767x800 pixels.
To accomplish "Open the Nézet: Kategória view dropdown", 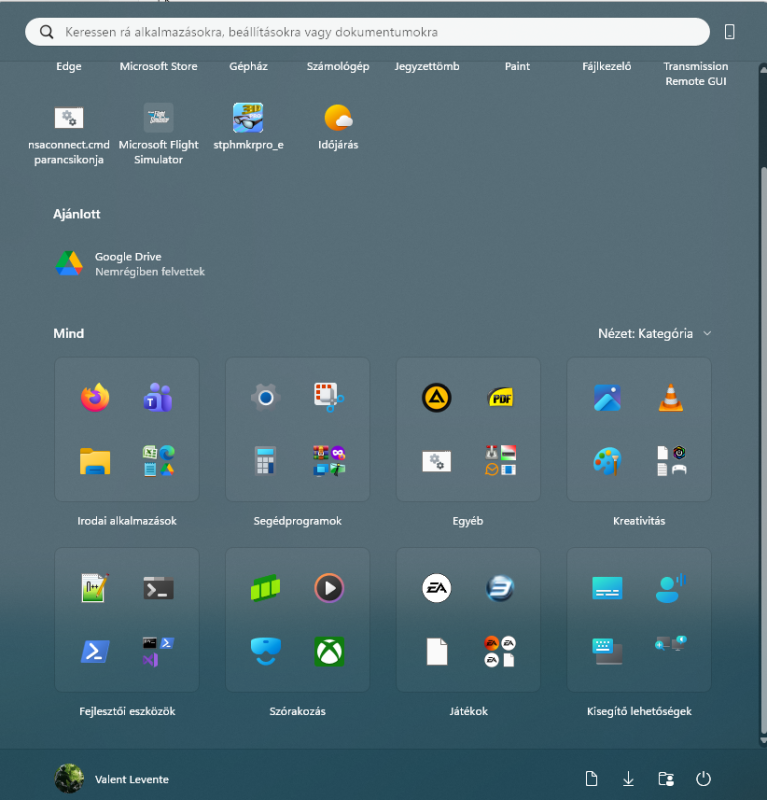I will (x=654, y=334).
